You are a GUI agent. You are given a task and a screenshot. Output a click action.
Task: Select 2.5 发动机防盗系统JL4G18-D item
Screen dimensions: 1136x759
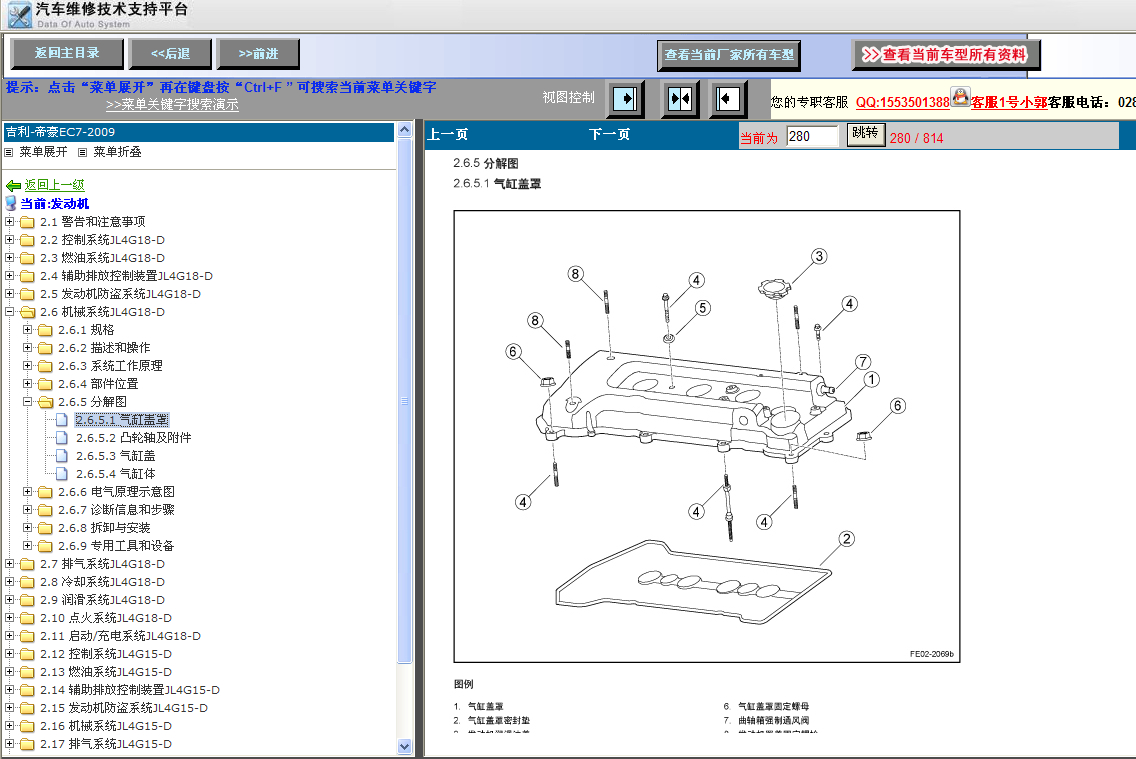(120, 294)
